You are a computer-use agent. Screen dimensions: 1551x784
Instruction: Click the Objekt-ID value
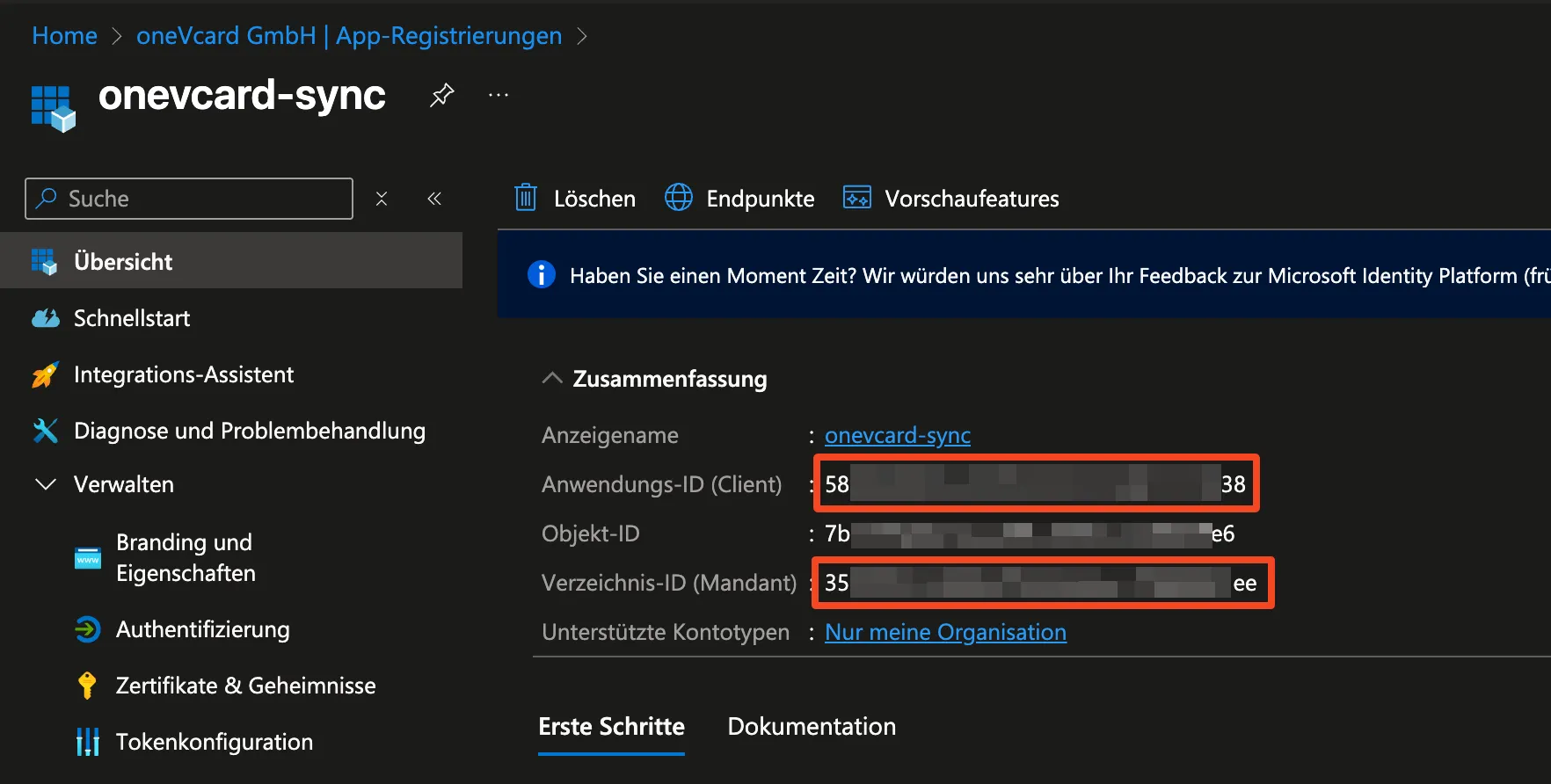pos(1030,534)
